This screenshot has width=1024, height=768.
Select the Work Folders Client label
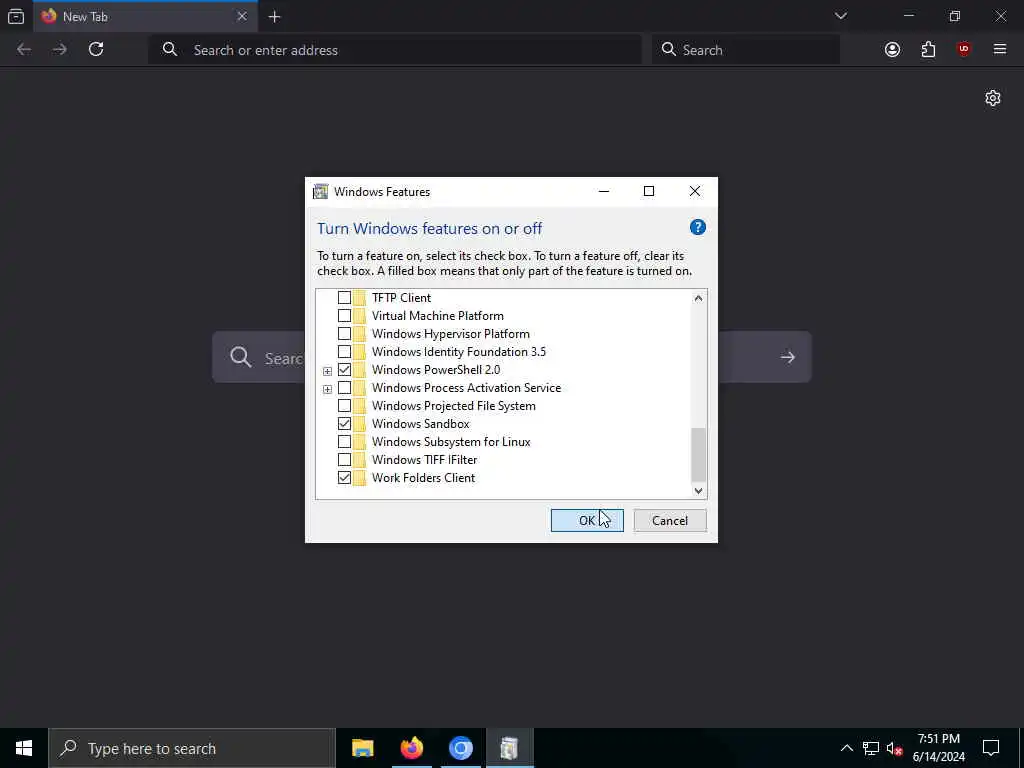(x=423, y=478)
